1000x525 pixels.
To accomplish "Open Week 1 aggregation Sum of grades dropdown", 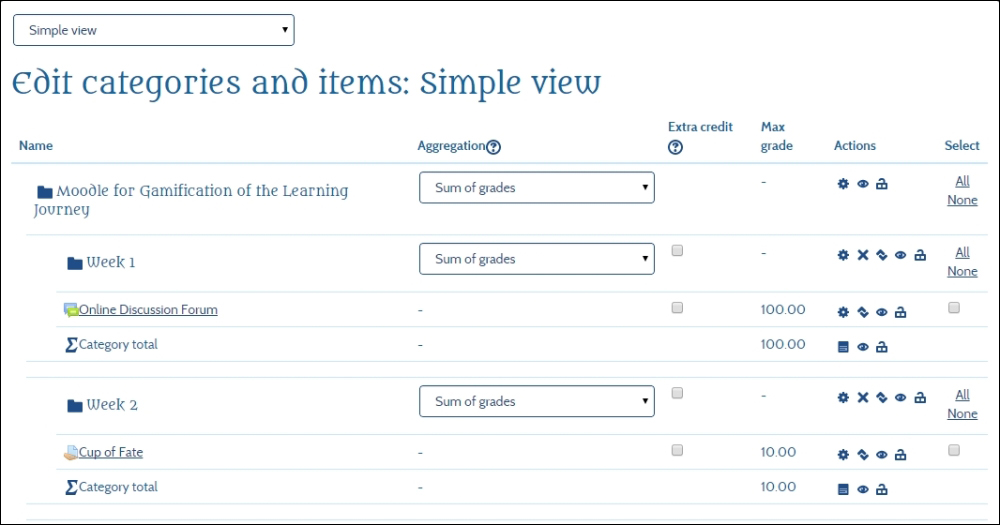I will pyautogui.click(x=536, y=259).
